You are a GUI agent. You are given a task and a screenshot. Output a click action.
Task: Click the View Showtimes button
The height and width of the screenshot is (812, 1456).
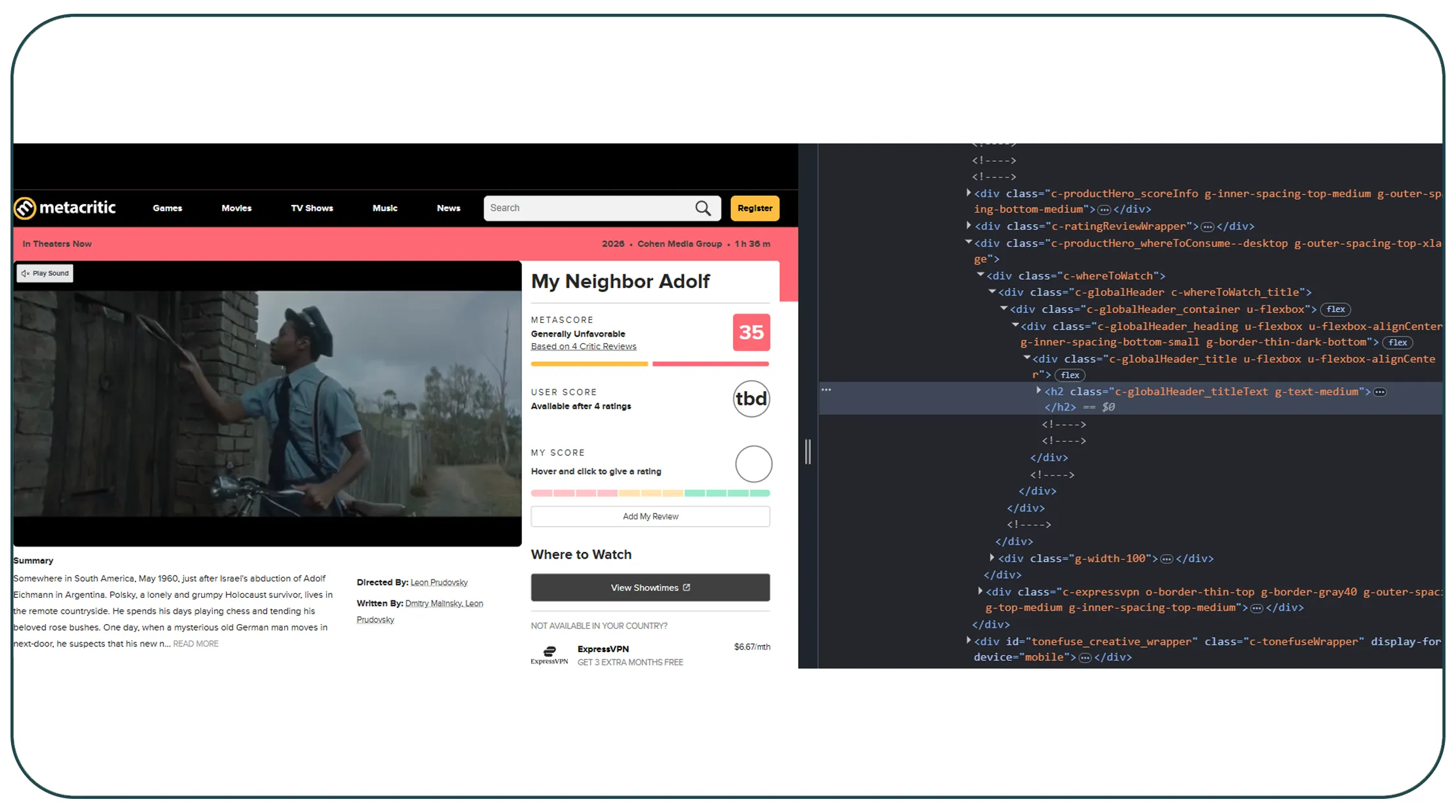(x=650, y=587)
